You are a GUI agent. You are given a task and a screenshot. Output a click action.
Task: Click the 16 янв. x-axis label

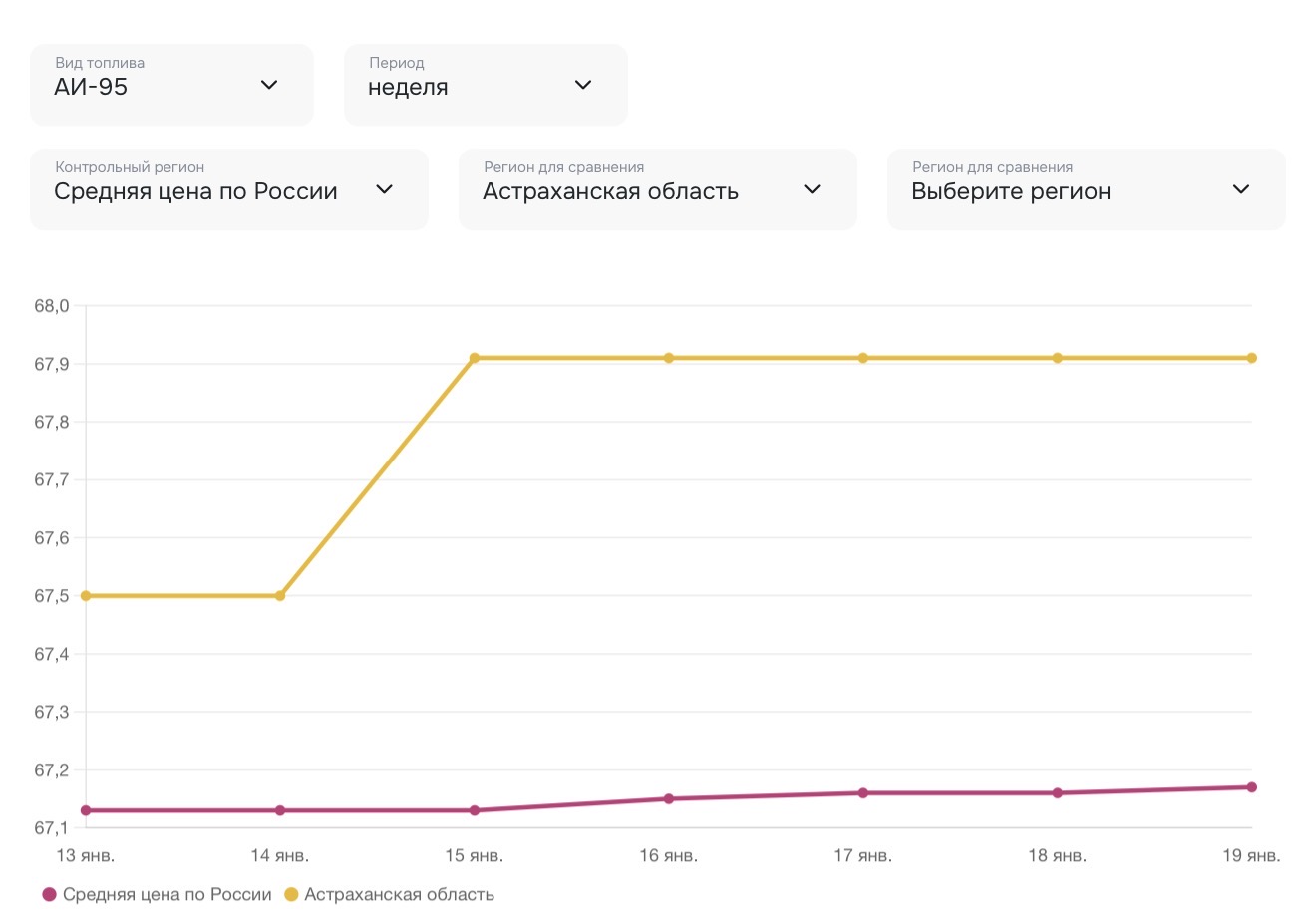669,856
